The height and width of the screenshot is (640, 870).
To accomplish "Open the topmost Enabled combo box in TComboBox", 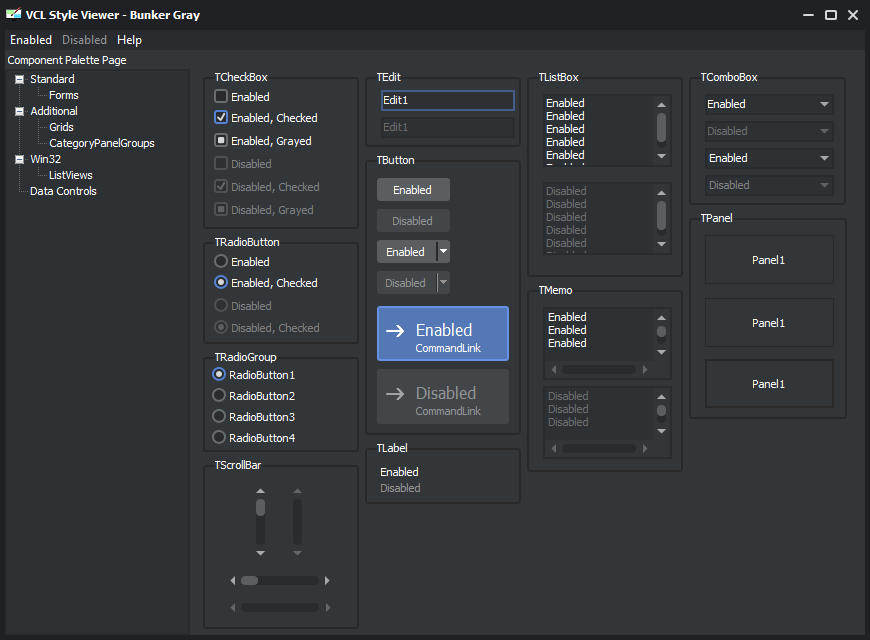I will pyautogui.click(x=769, y=104).
